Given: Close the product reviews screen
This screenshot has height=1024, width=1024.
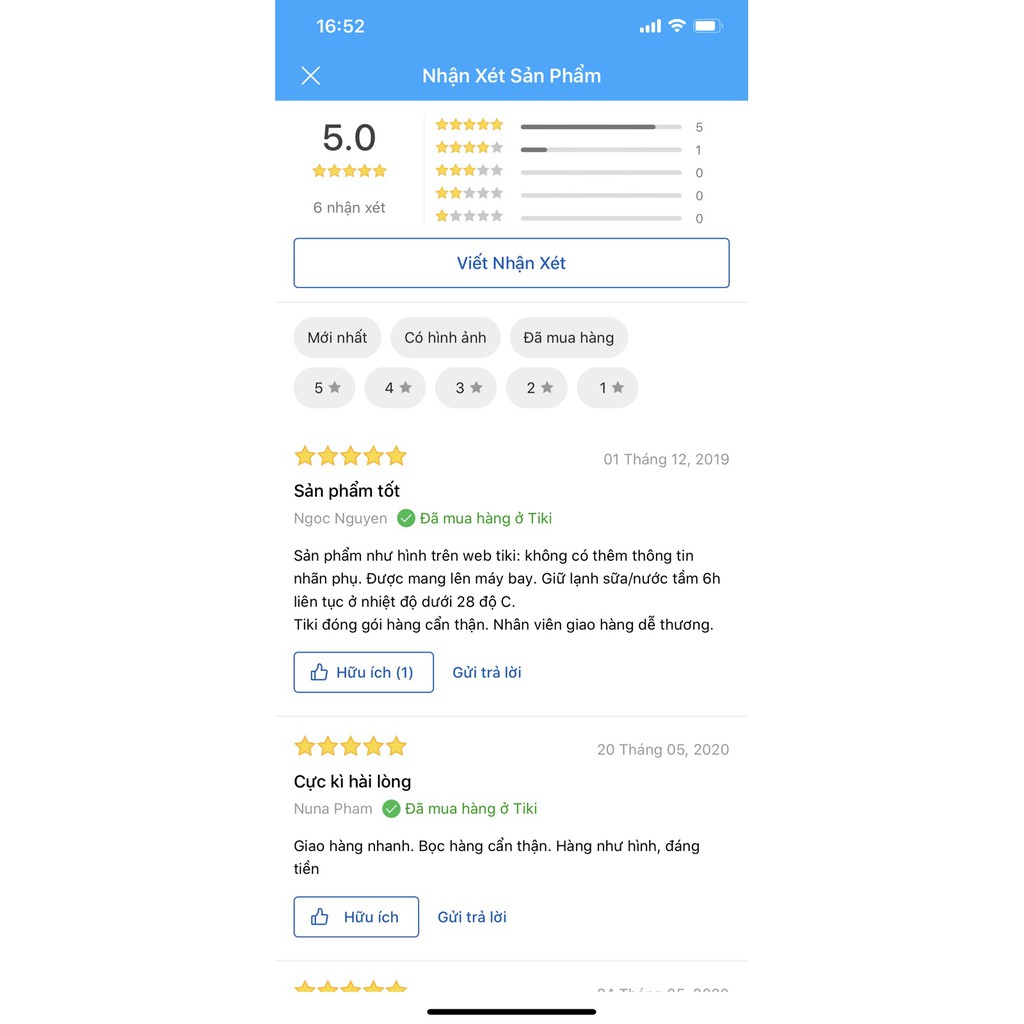Looking at the screenshot, I should click(x=311, y=76).
